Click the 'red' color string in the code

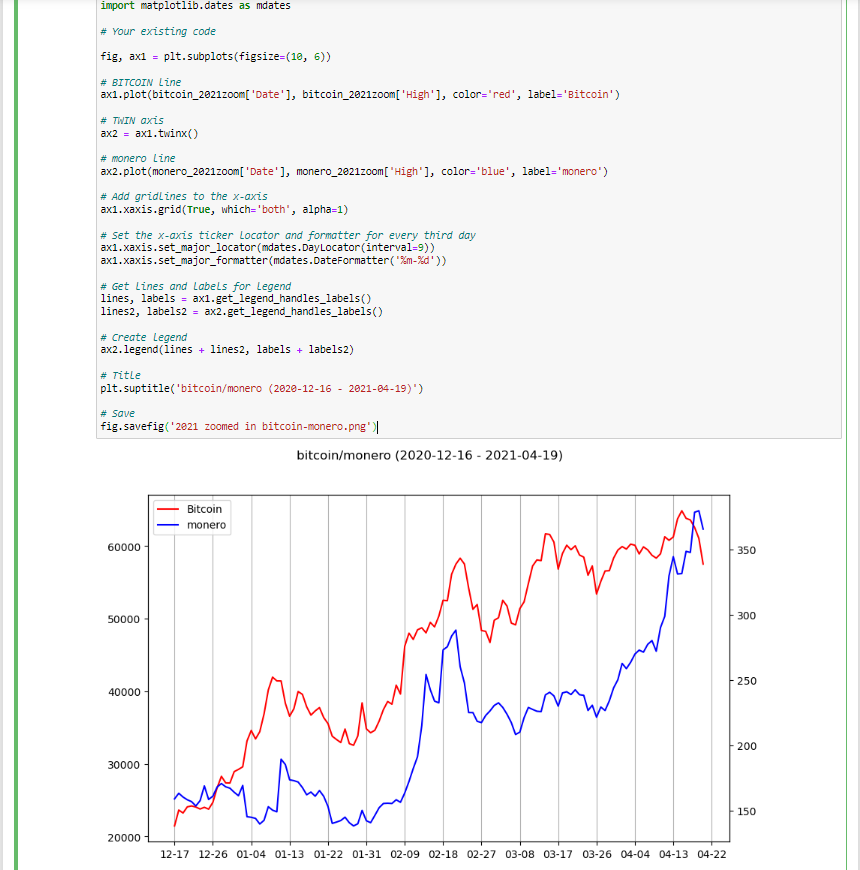[501, 95]
